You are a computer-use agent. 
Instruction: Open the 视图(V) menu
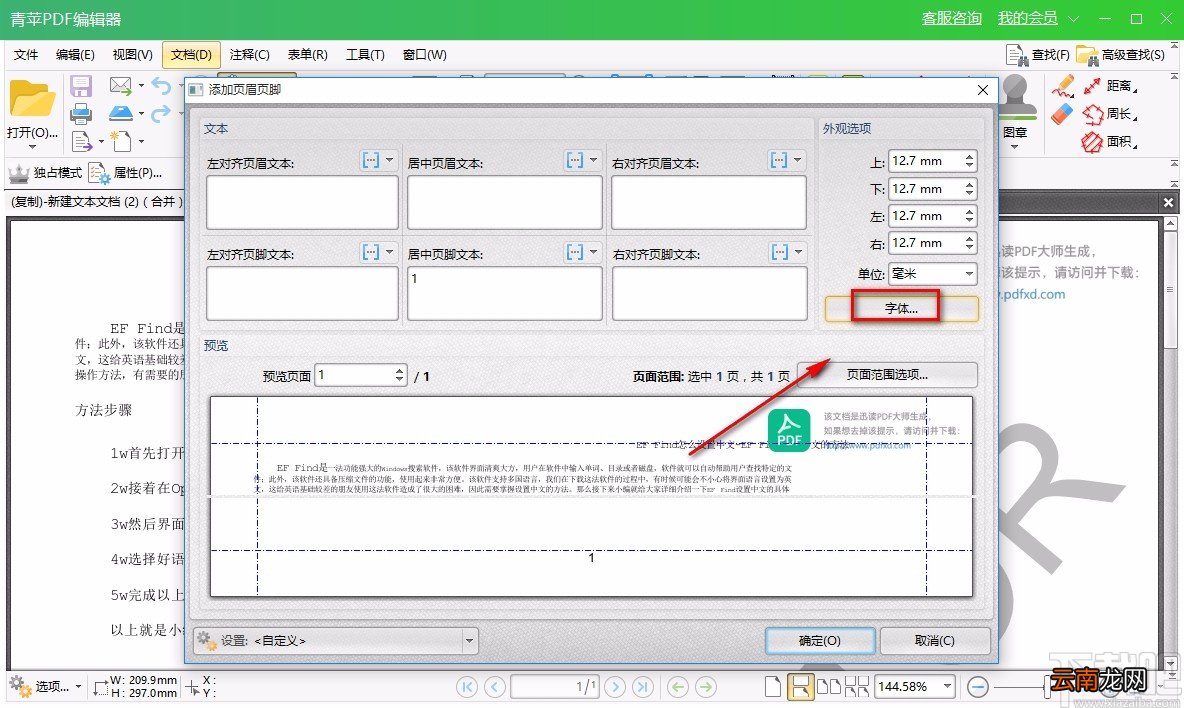(132, 54)
